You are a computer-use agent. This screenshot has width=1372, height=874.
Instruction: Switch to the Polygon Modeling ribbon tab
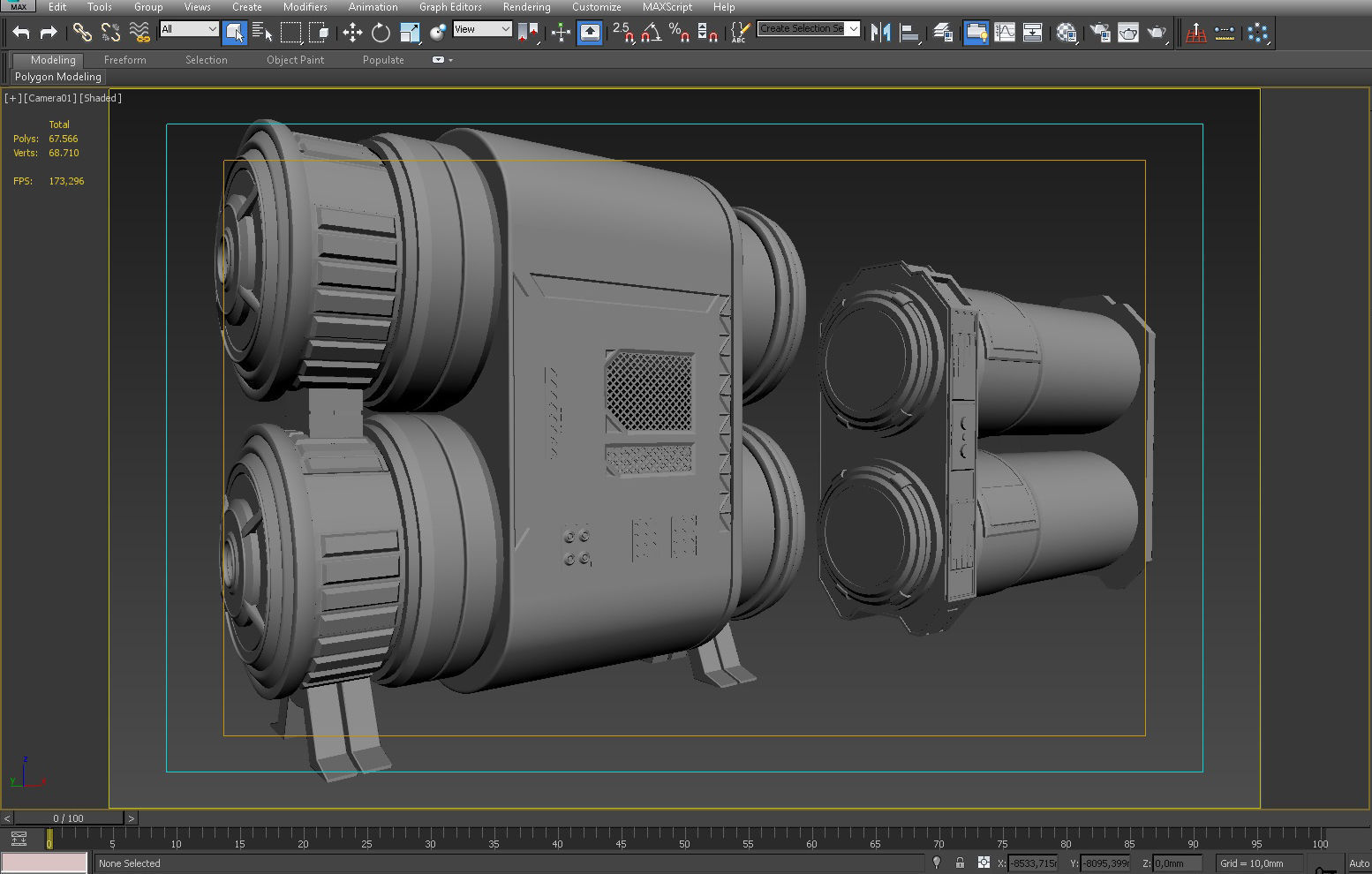point(57,77)
